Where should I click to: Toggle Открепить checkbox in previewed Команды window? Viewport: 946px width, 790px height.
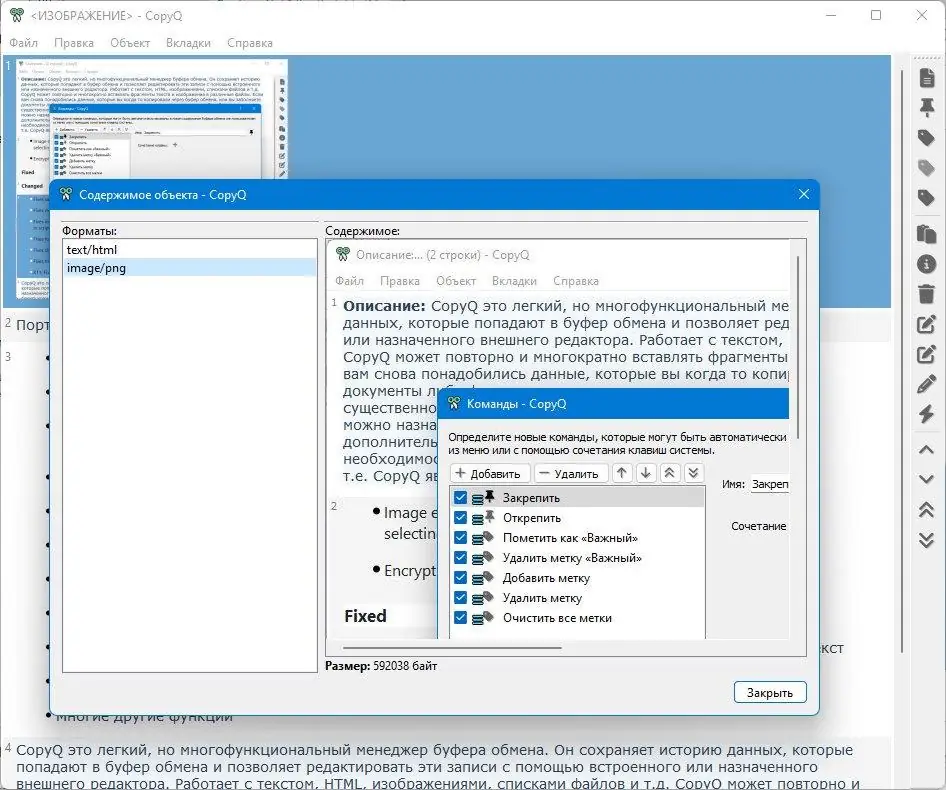(x=460, y=517)
